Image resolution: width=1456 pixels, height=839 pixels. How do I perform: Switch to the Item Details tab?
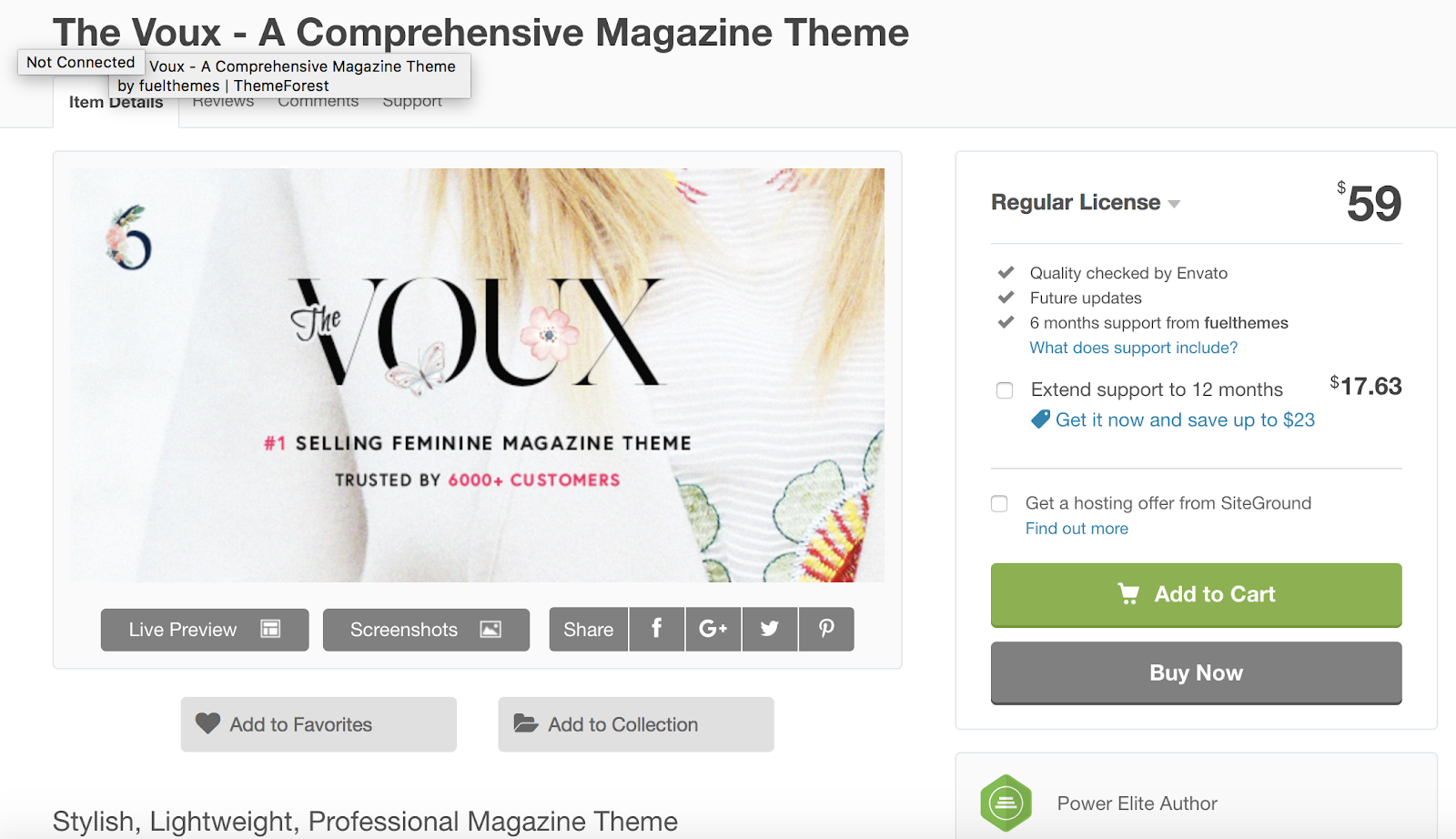click(116, 103)
